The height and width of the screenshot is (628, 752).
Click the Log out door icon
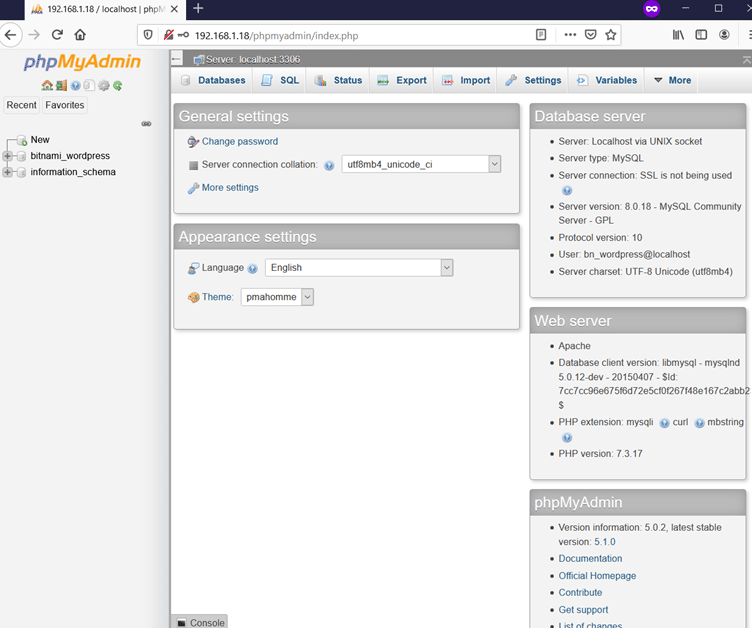click(x=61, y=86)
